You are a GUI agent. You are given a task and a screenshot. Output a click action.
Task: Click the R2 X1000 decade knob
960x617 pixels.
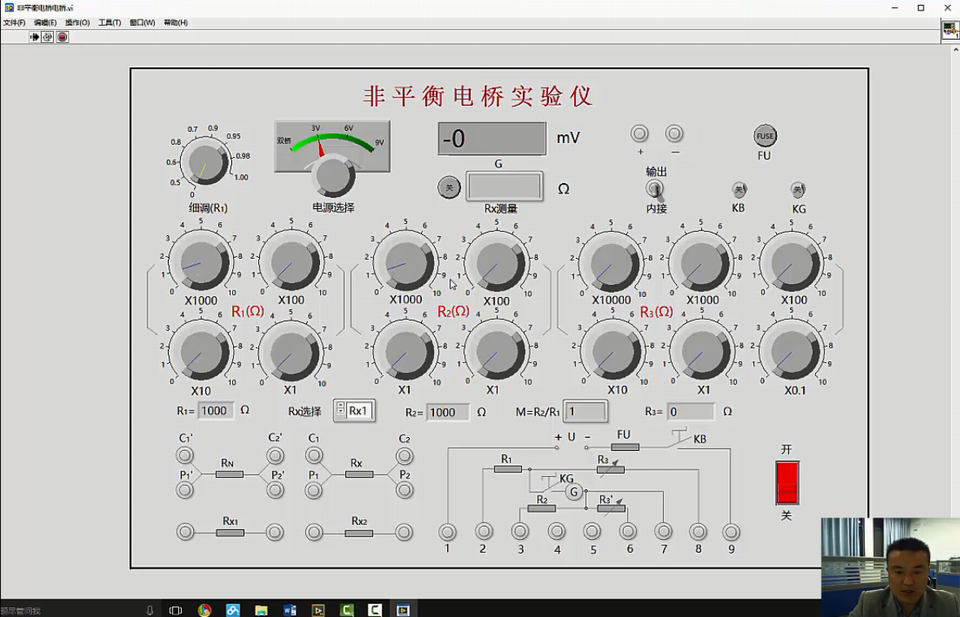405,261
